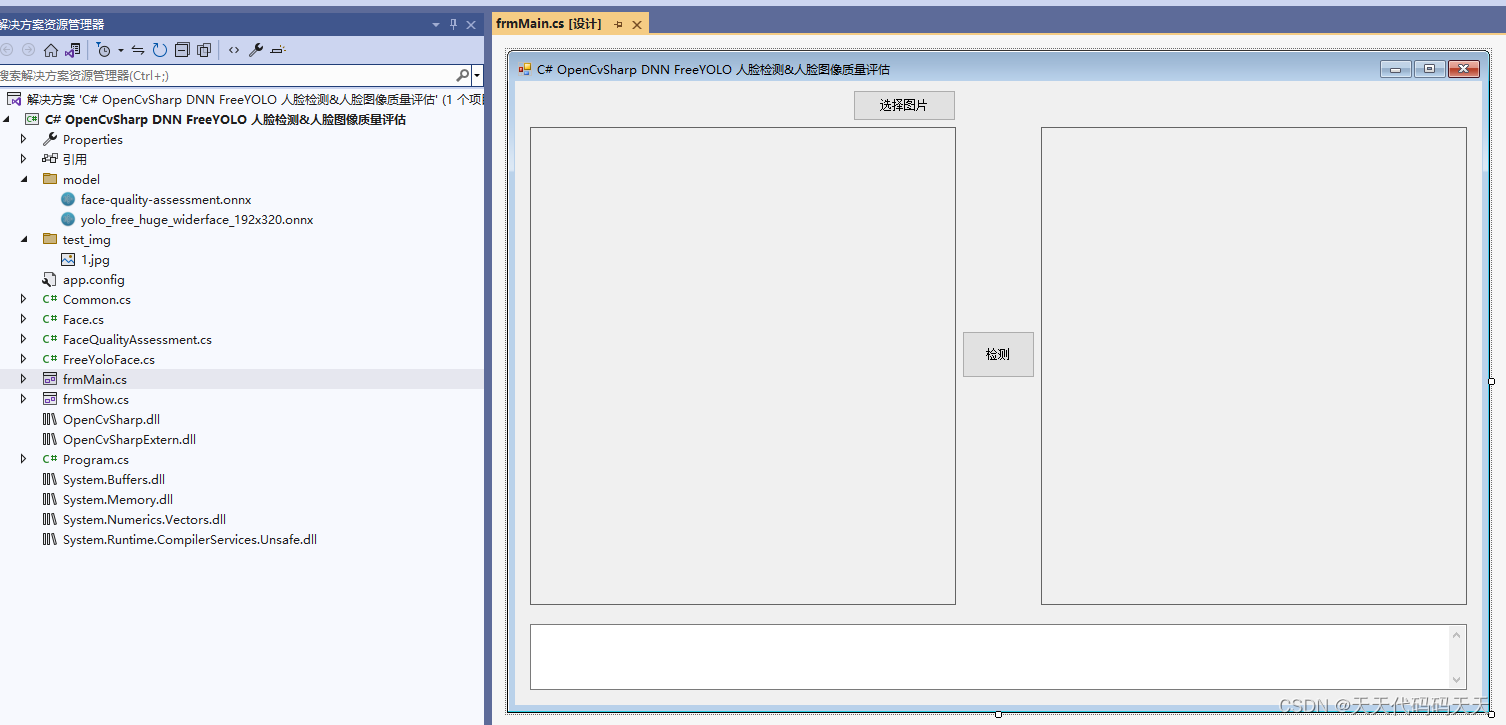Click the model folder icon
The width and height of the screenshot is (1506, 725).
click(50, 179)
